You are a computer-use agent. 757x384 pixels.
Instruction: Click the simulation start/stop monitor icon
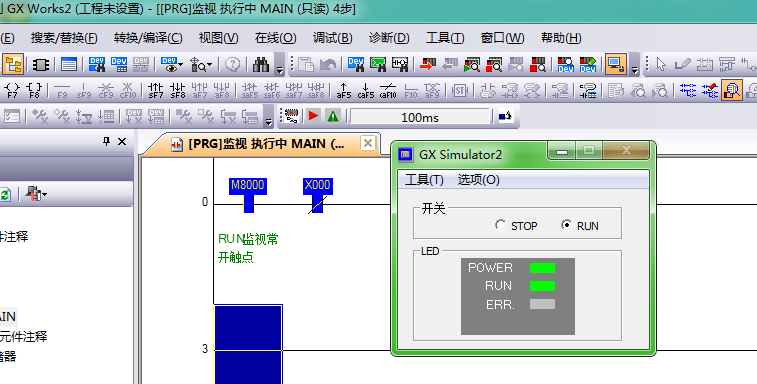coord(616,64)
